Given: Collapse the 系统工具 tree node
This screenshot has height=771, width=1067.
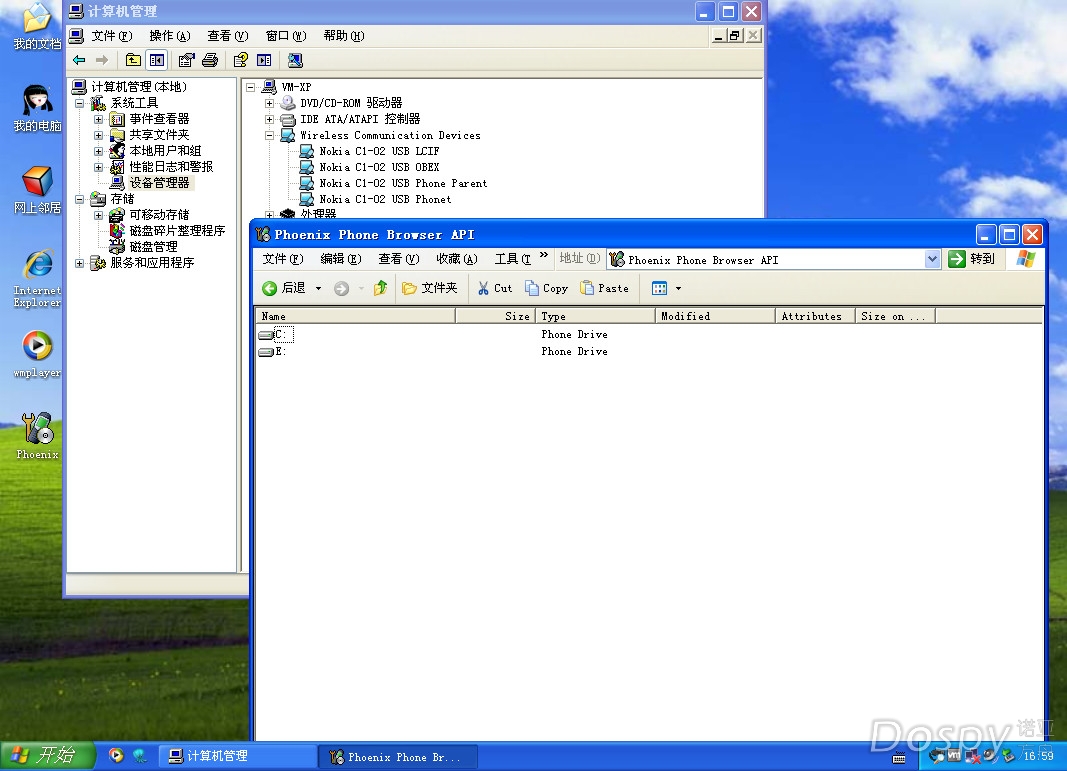Looking at the screenshot, I should [x=80, y=103].
